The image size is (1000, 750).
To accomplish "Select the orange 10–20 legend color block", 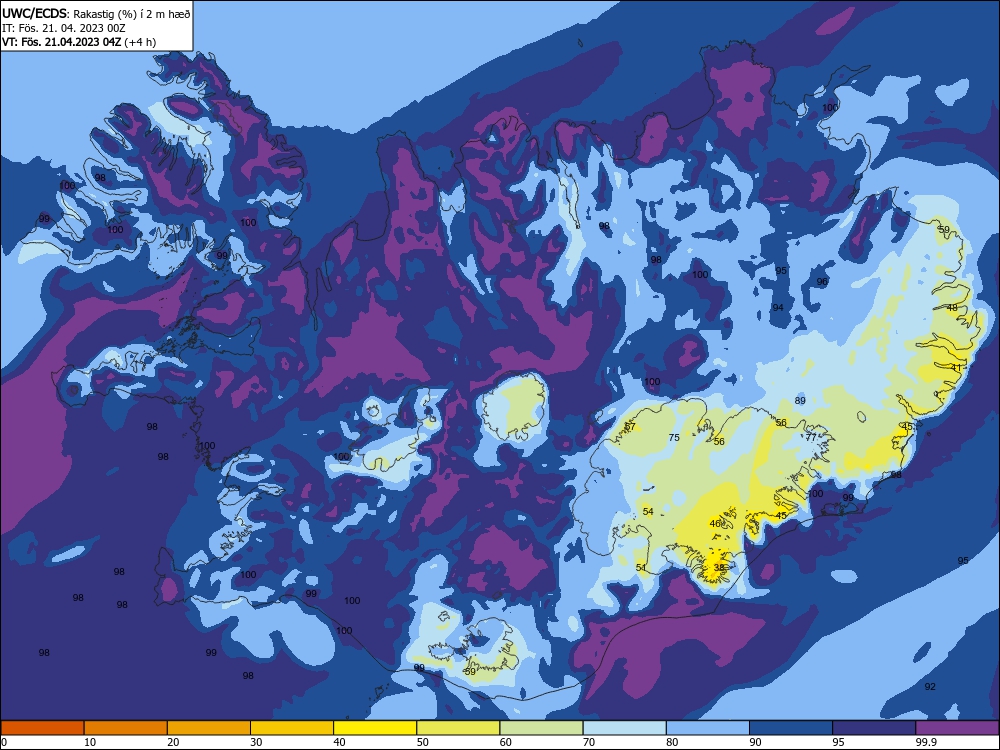I will click(x=126, y=728).
